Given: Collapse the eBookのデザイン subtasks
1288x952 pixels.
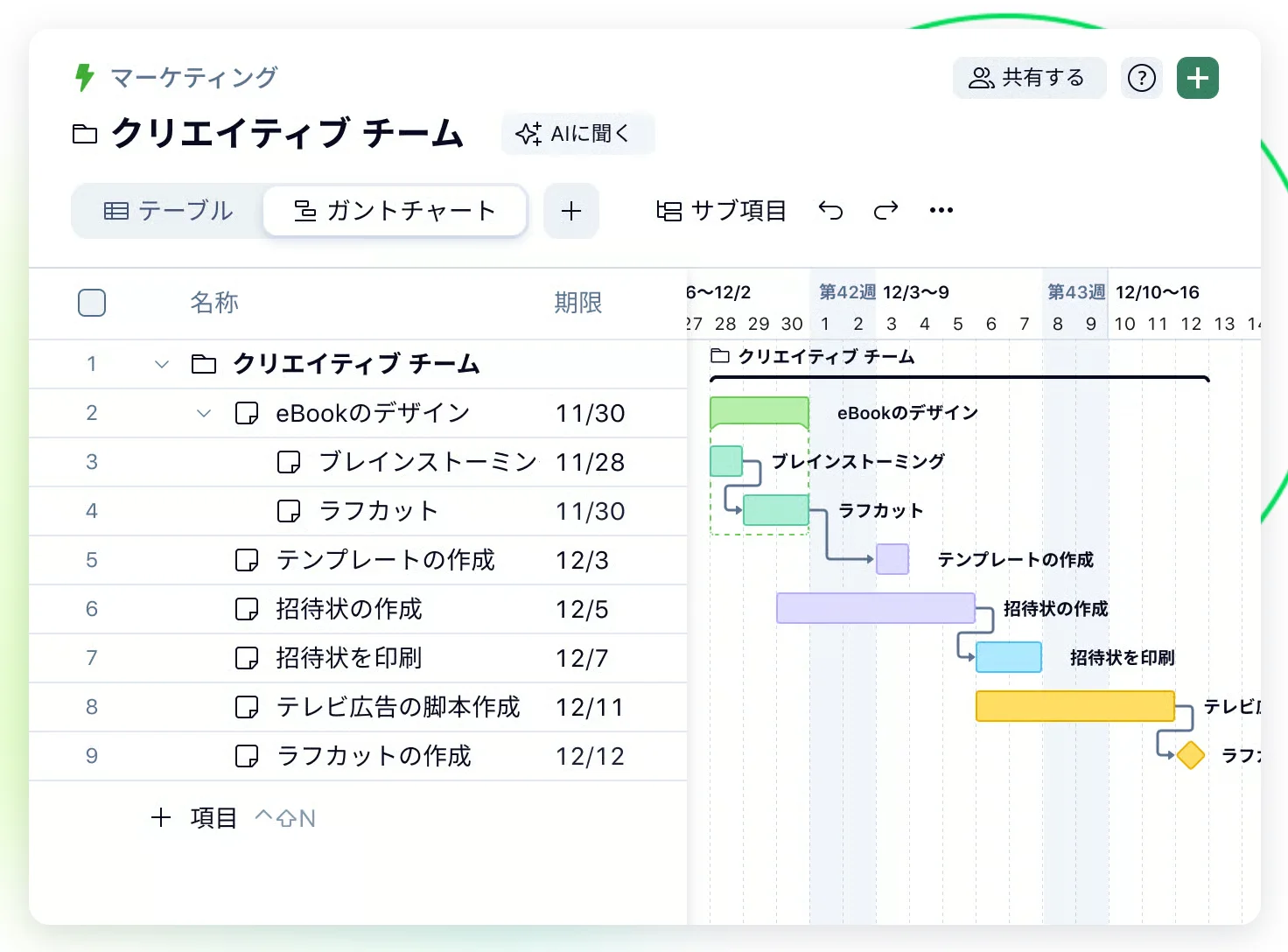Looking at the screenshot, I should 204,413.
